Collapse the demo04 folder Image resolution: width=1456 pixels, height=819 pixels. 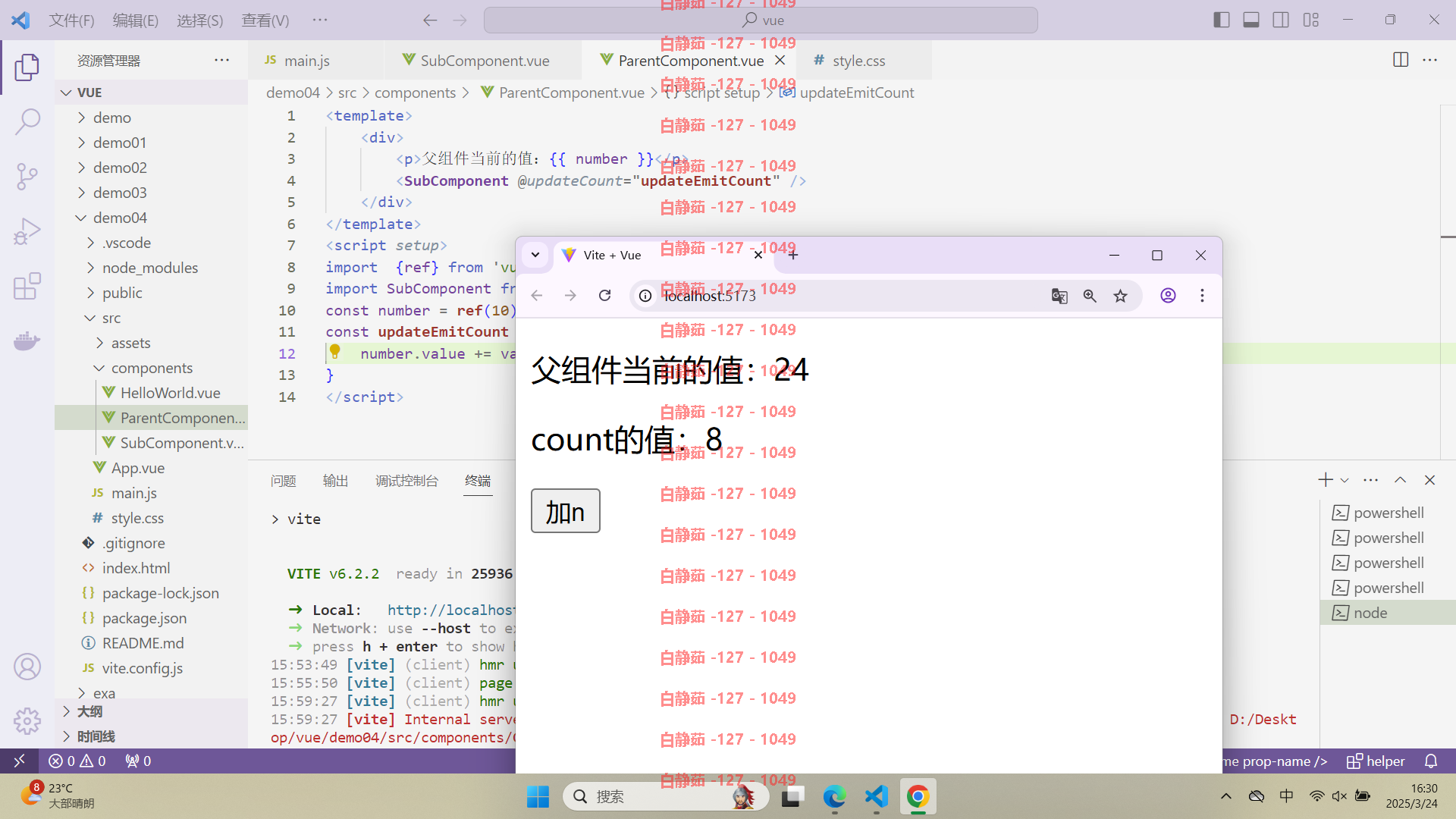coord(120,218)
